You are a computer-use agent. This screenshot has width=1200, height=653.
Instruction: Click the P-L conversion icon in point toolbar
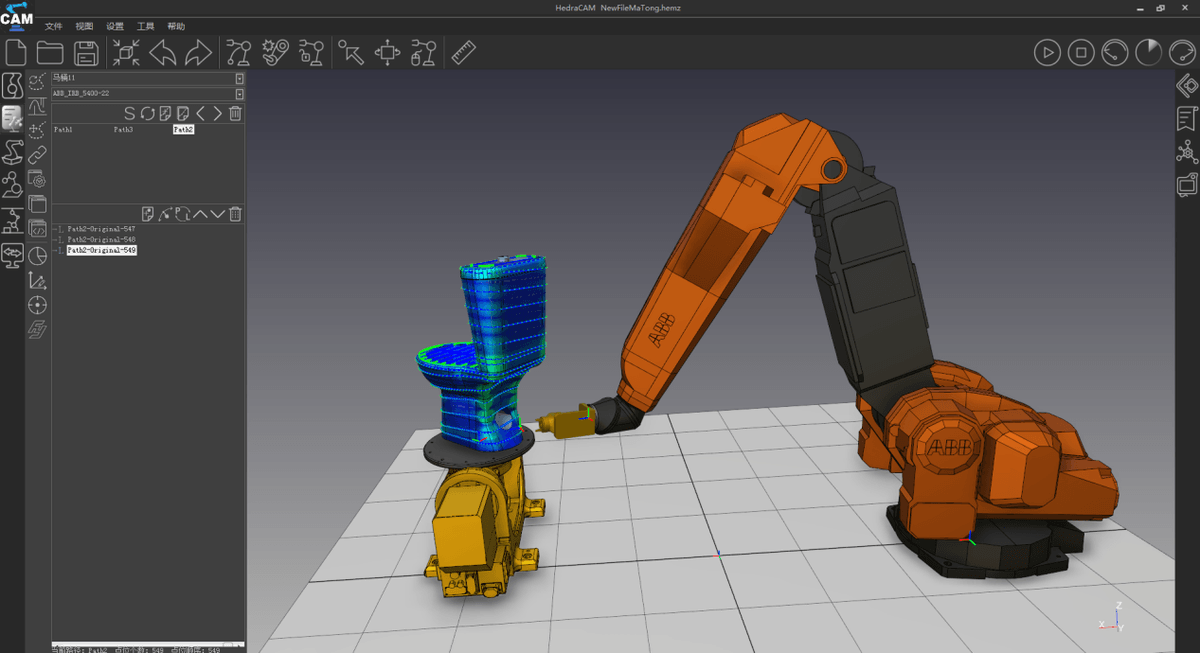tap(182, 214)
